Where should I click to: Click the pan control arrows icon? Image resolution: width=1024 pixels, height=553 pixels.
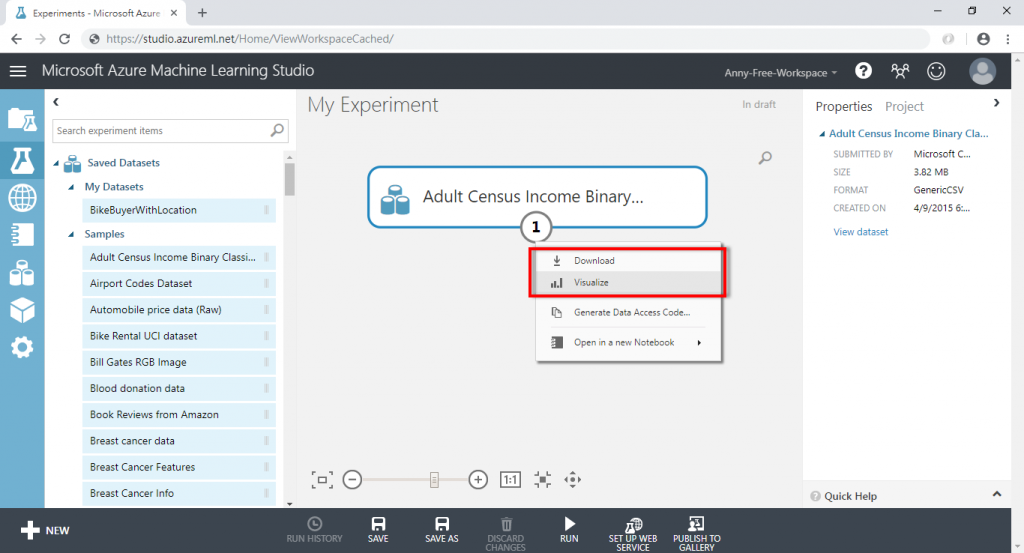click(x=573, y=480)
